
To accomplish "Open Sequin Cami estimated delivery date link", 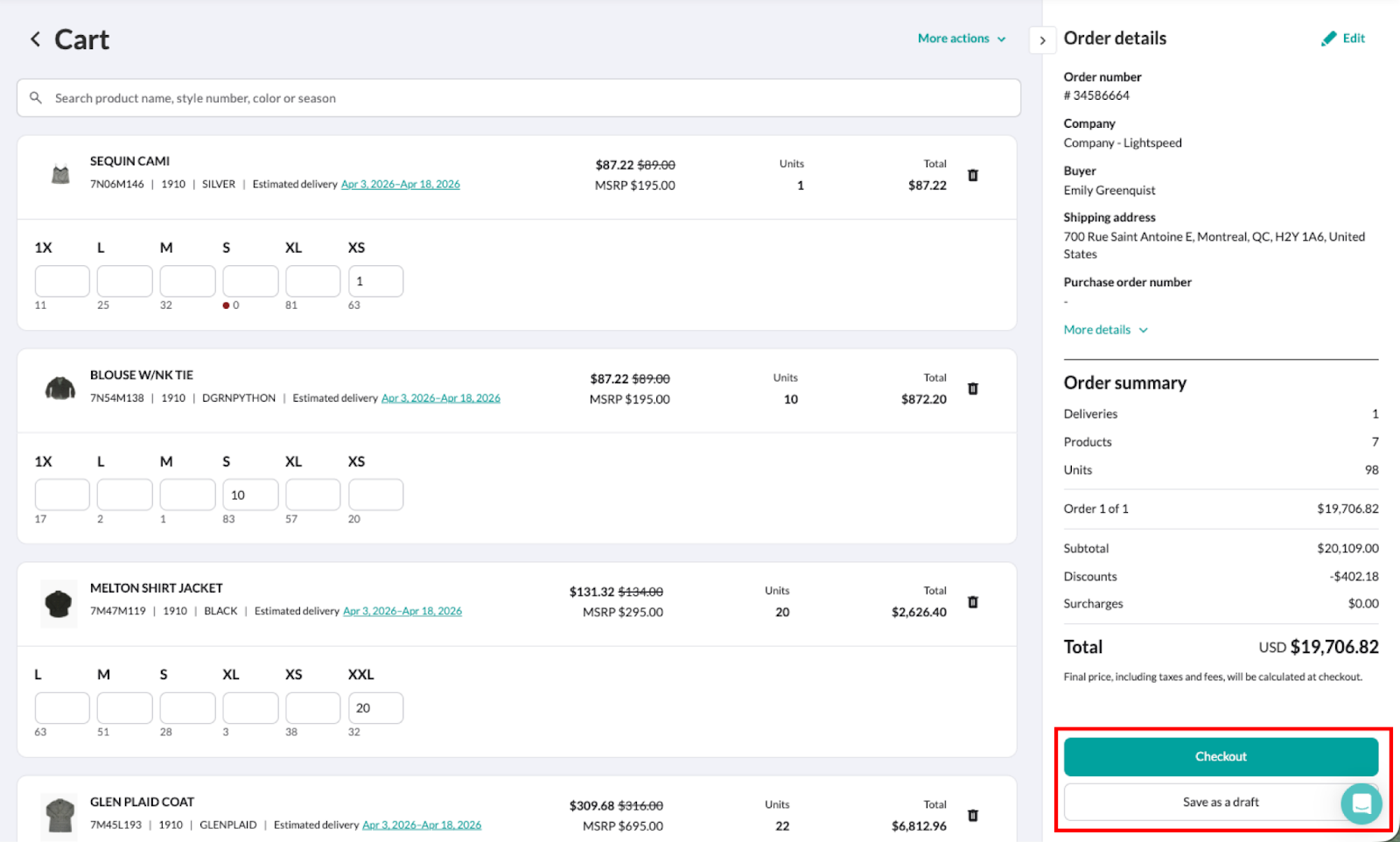I will tap(400, 185).
